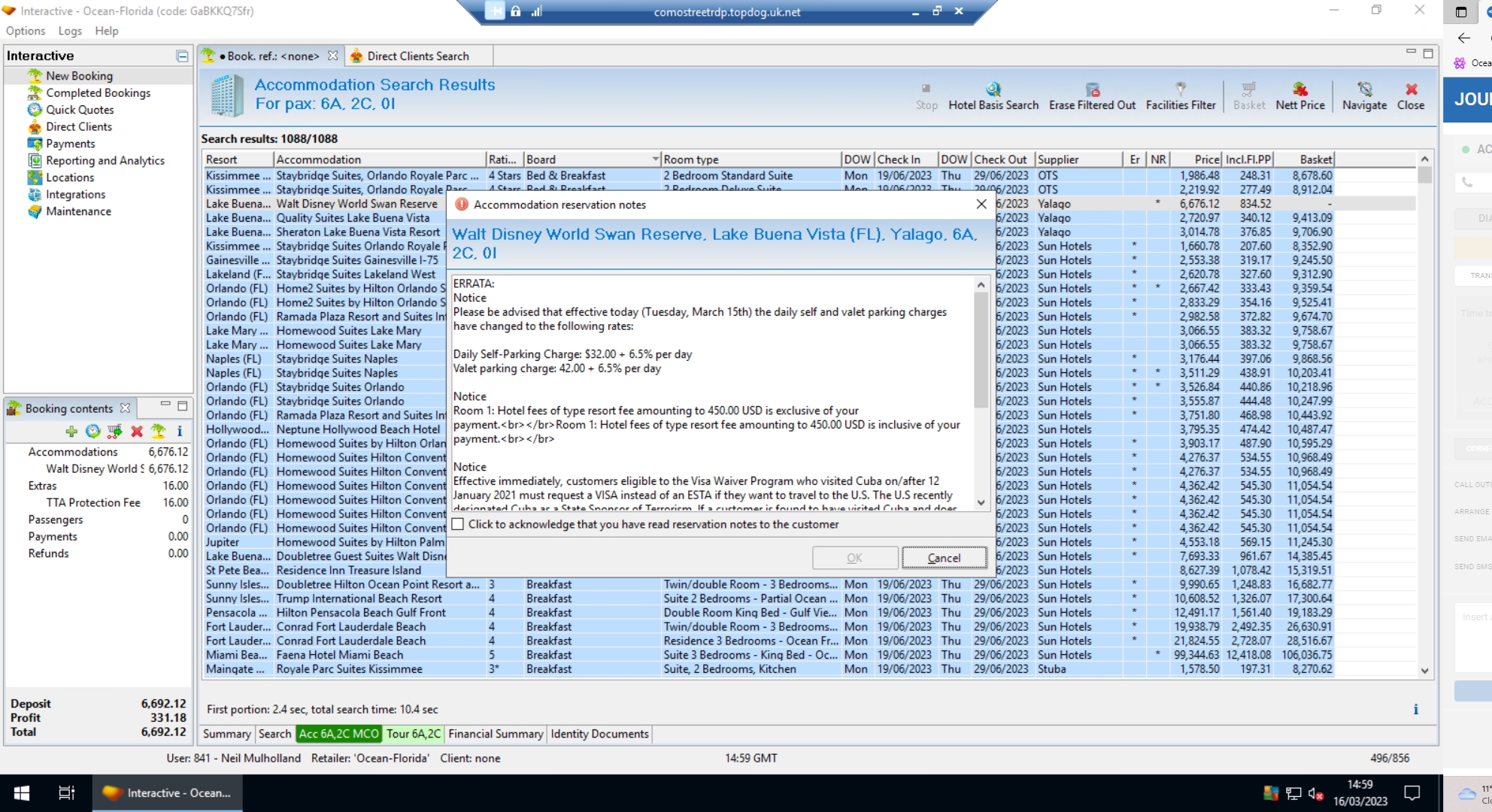The image size is (1492, 812).
Task: Click the Navigate toolbar icon
Action: point(1364,89)
